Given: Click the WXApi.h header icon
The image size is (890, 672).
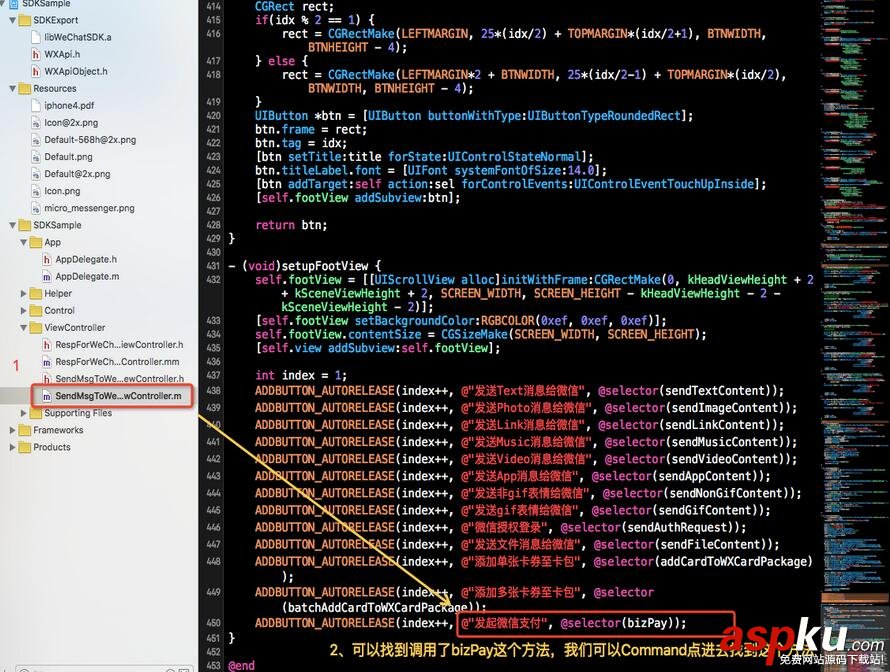Looking at the screenshot, I should pos(36,54).
